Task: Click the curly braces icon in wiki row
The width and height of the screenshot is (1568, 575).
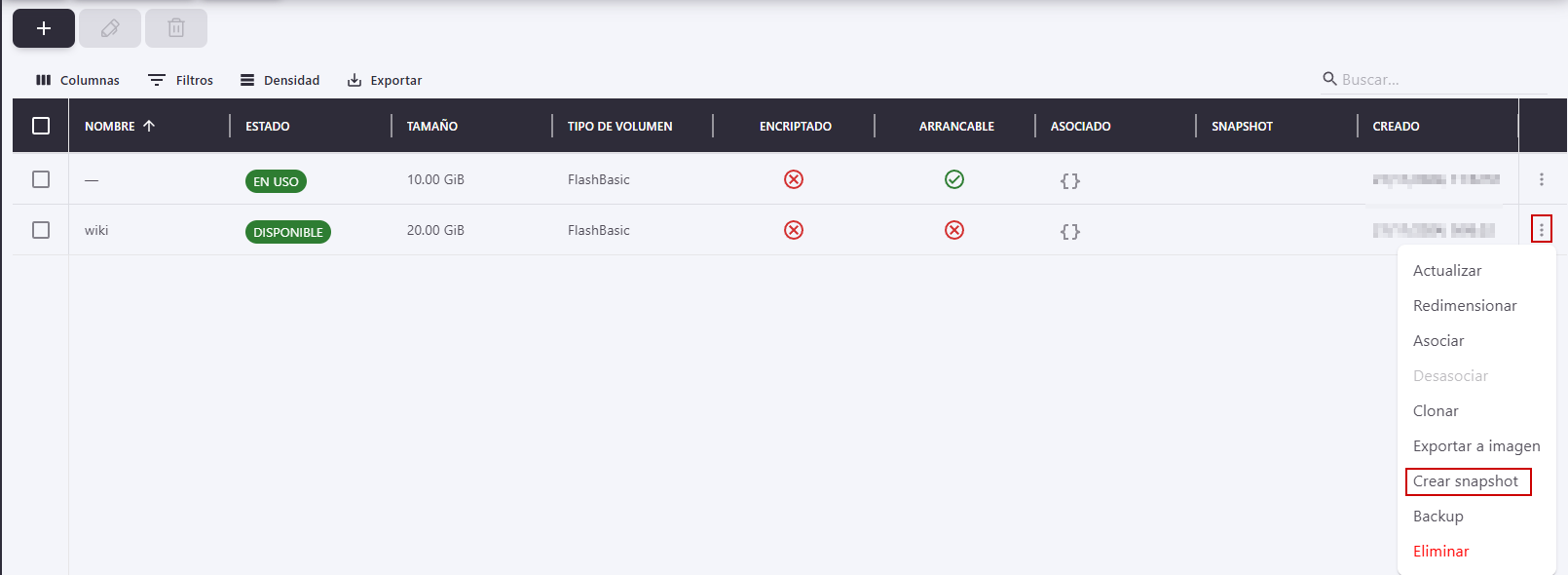Action: pyautogui.click(x=1069, y=231)
